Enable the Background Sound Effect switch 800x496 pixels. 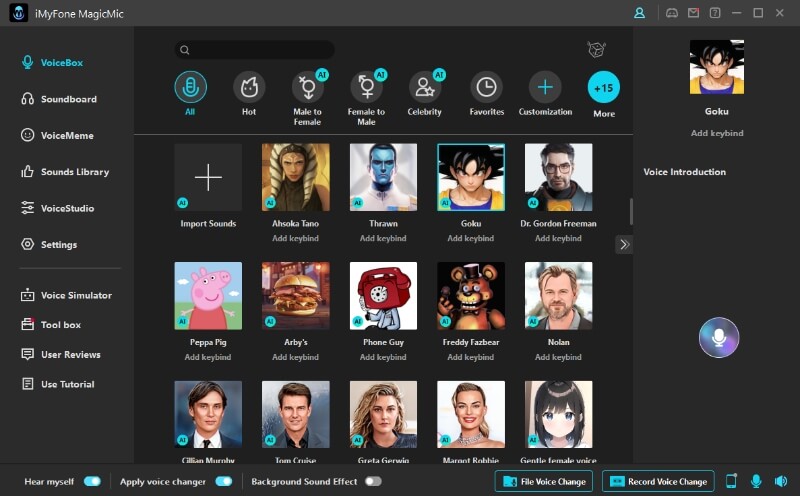pyautogui.click(x=373, y=481)
